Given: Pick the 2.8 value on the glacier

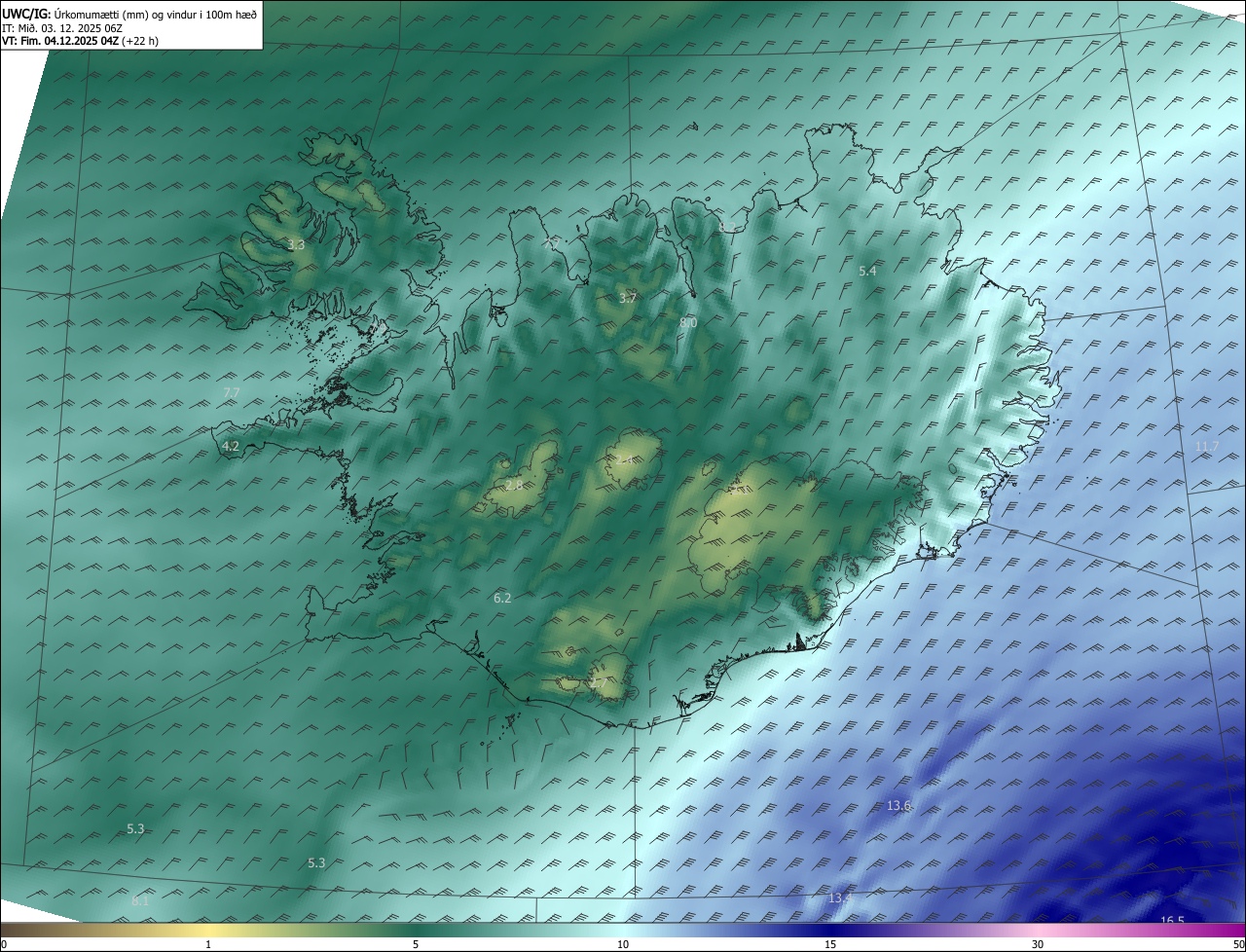Looking at the screenshot, I should coord(514,485).
